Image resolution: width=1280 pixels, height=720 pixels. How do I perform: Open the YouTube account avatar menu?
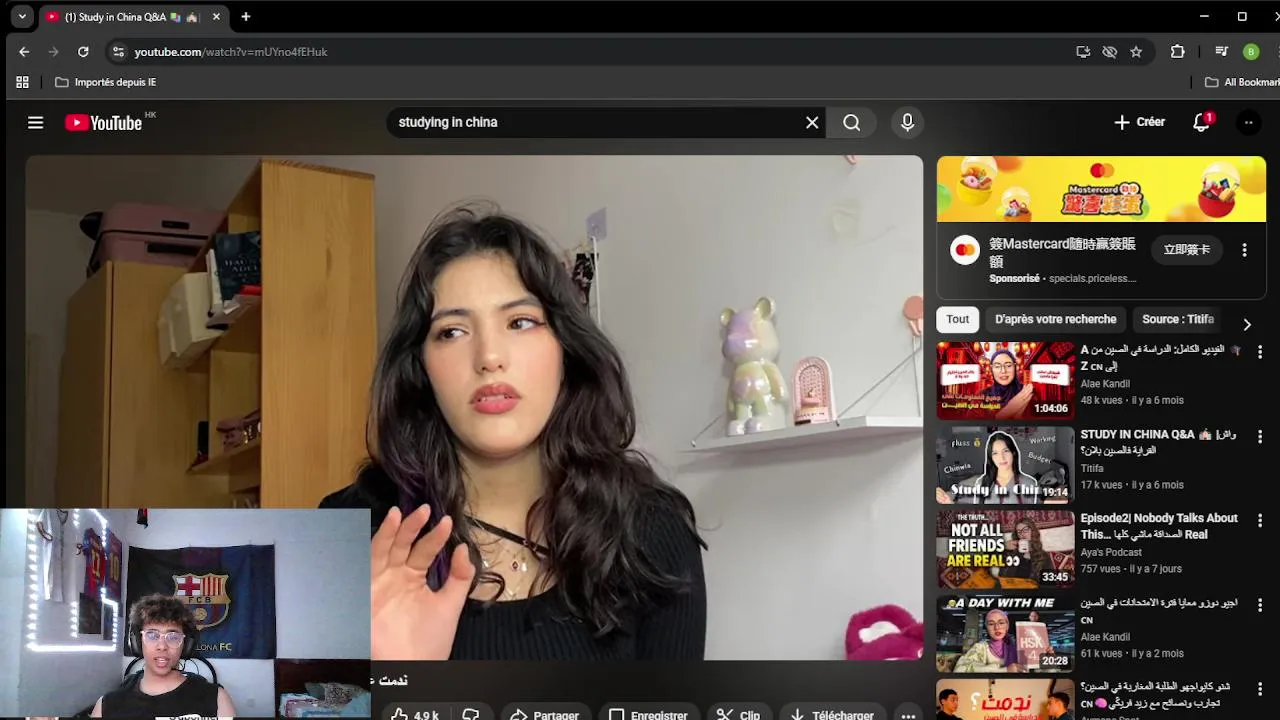coord(1248,122)
